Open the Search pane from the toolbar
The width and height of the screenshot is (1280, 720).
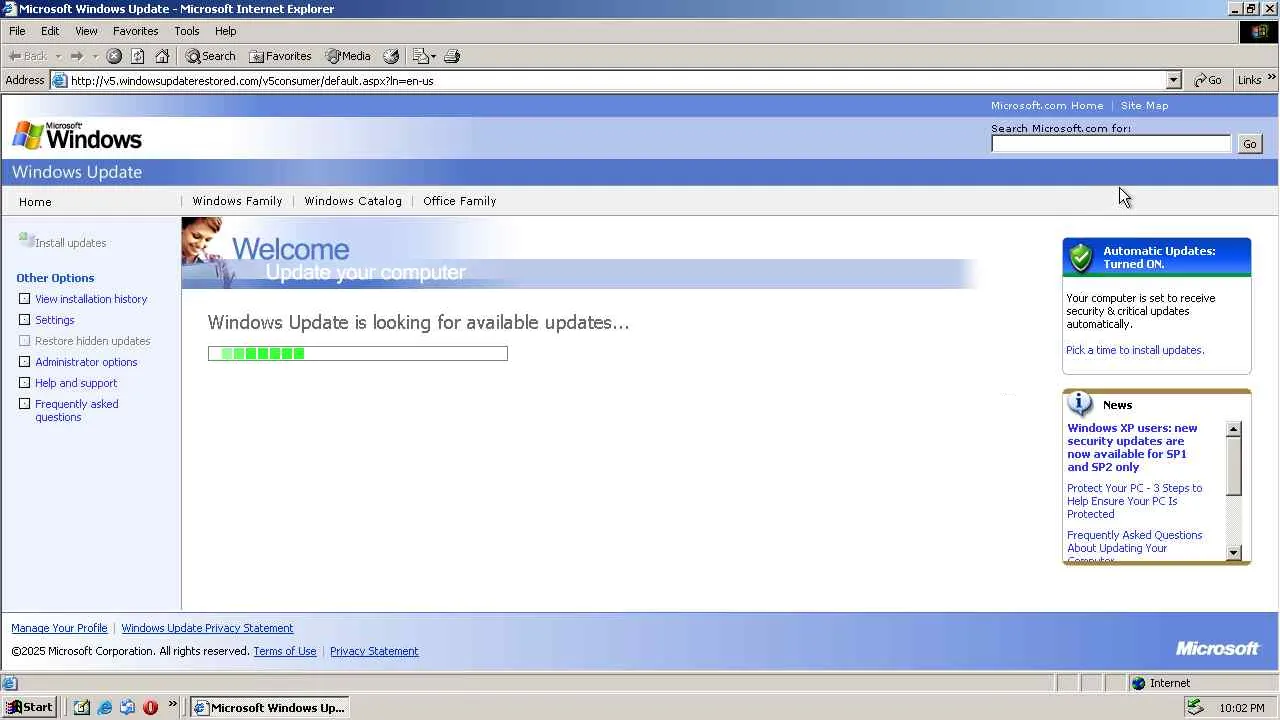click(x=210, y=56)
